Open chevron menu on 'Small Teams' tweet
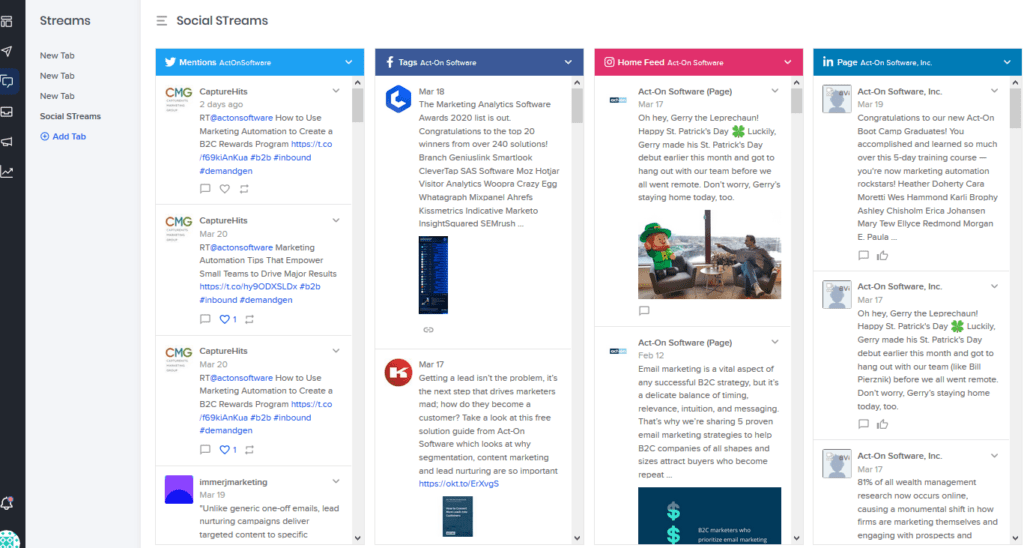 coord(336,220)
